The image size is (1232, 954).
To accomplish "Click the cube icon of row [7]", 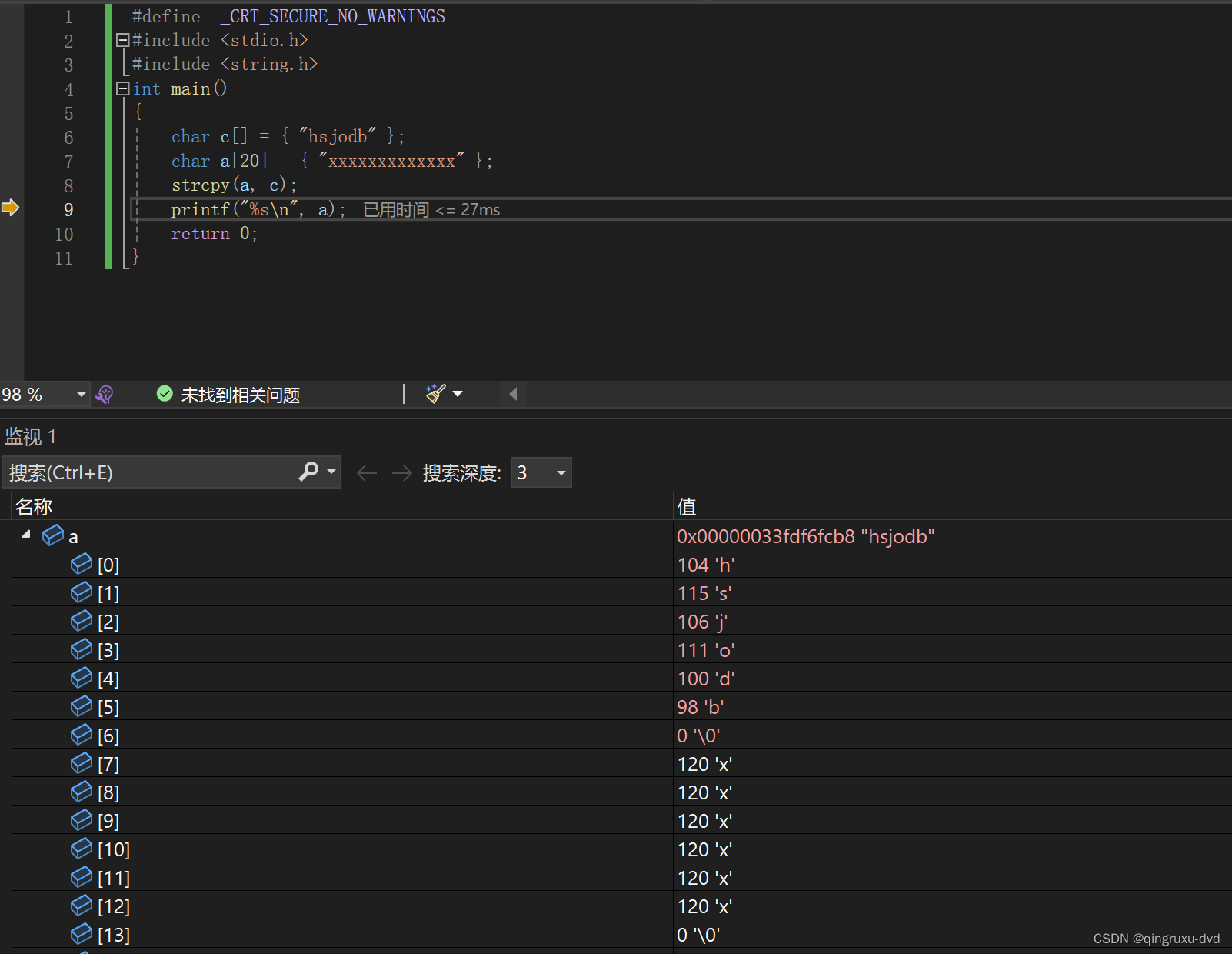I will click(x=82, y=763).
